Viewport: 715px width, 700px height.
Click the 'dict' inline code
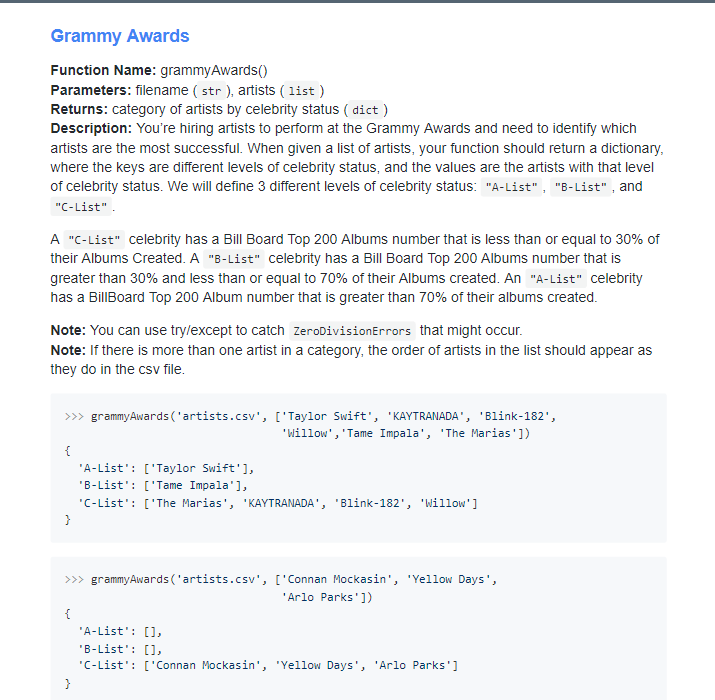coord(365,110)
